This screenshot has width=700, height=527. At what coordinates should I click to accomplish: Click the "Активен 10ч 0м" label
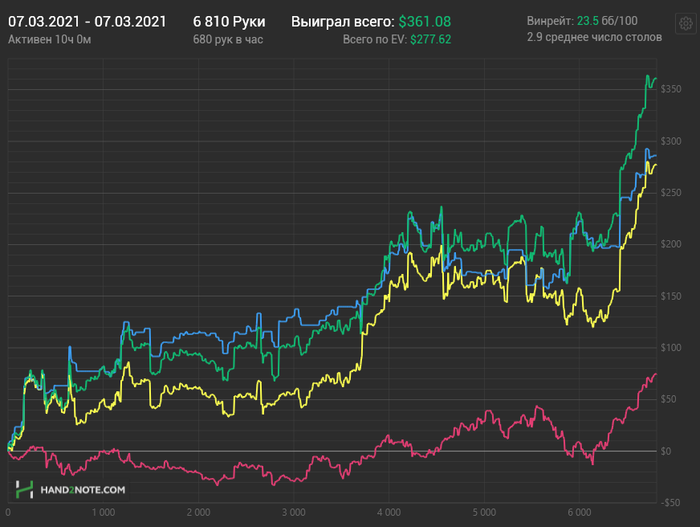coord(50,40)
